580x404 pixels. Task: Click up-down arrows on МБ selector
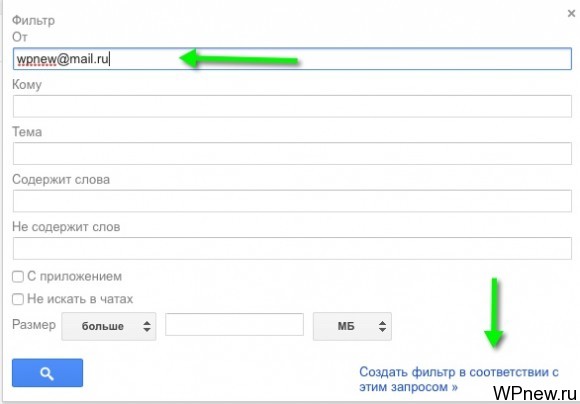coord(382,326)
